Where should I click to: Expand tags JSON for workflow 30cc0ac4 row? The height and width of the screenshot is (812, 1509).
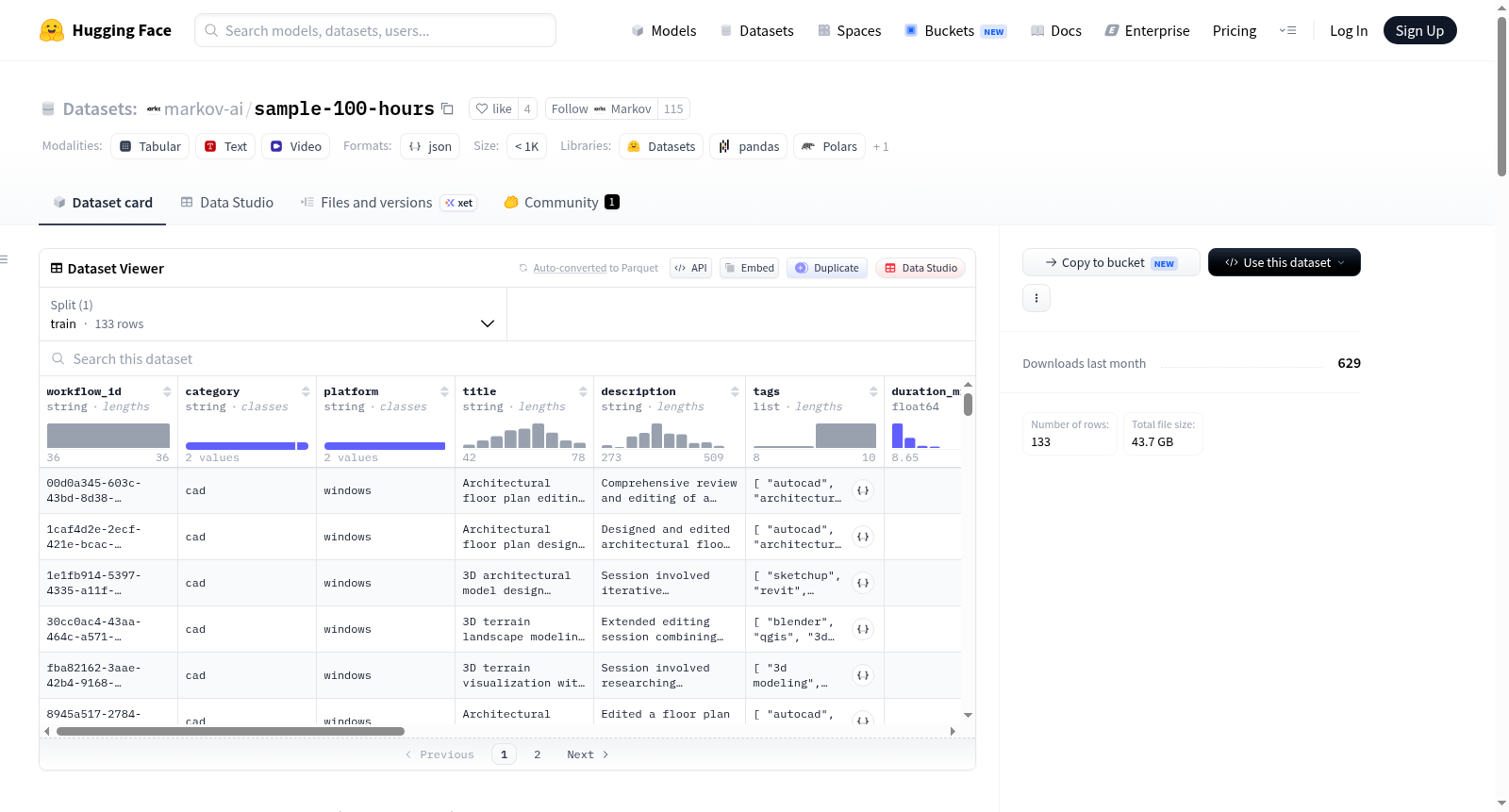click(863, 629)
